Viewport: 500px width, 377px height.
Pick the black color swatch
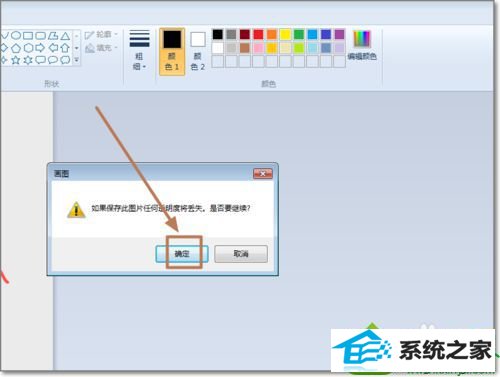coord(218,34)
